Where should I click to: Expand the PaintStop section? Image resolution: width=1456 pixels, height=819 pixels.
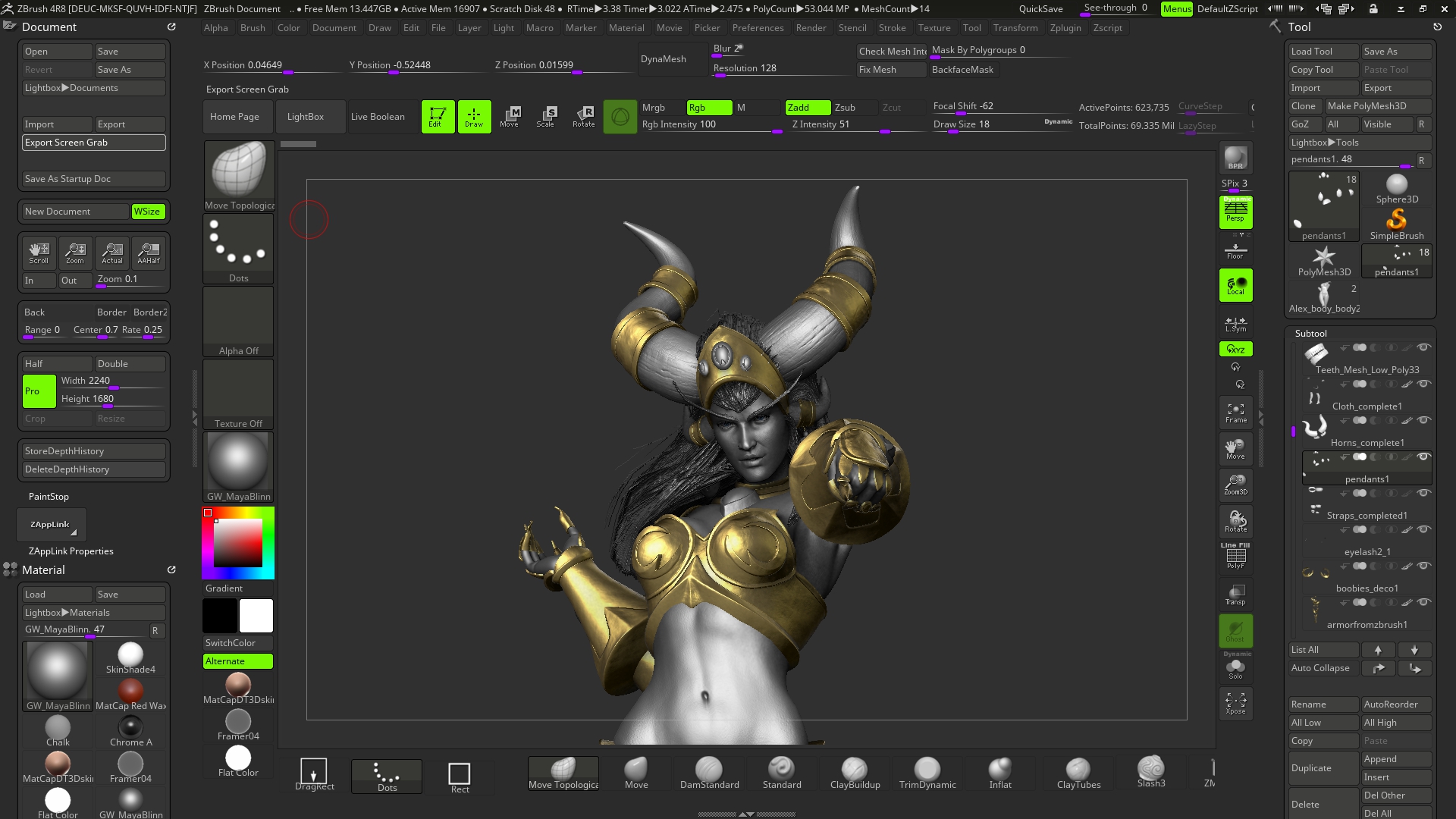point(49,497)
